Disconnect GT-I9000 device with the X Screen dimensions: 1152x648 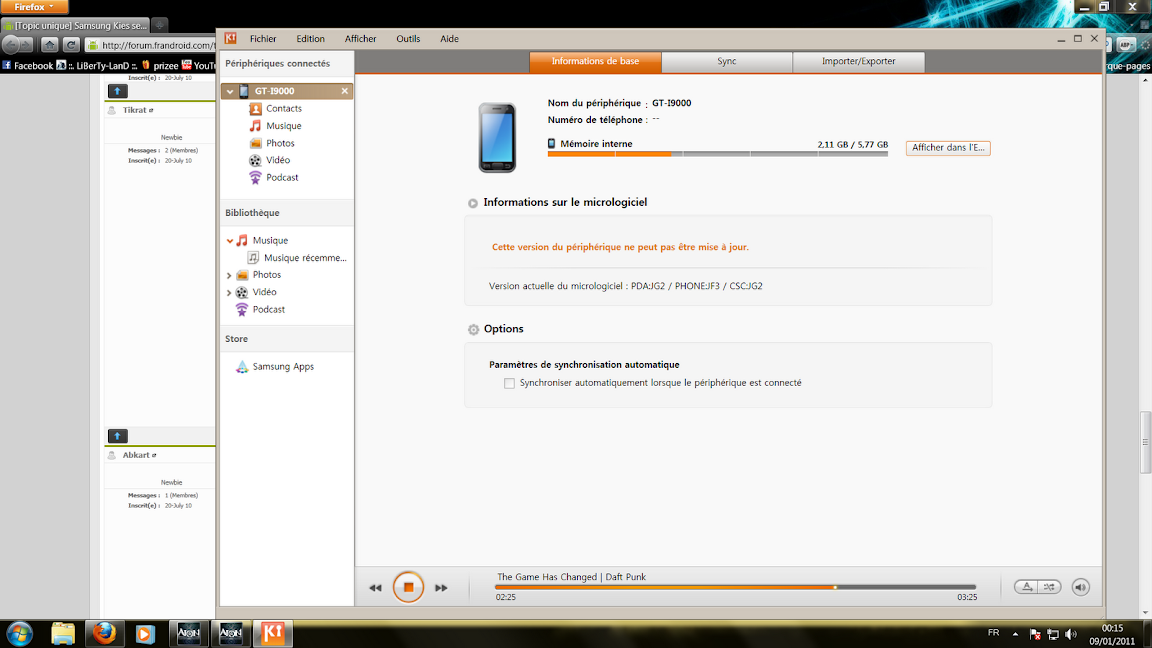click(345, 91)
